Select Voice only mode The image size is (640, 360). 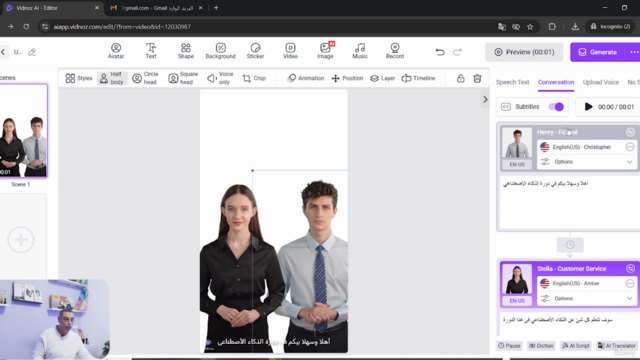pos(220,78)
